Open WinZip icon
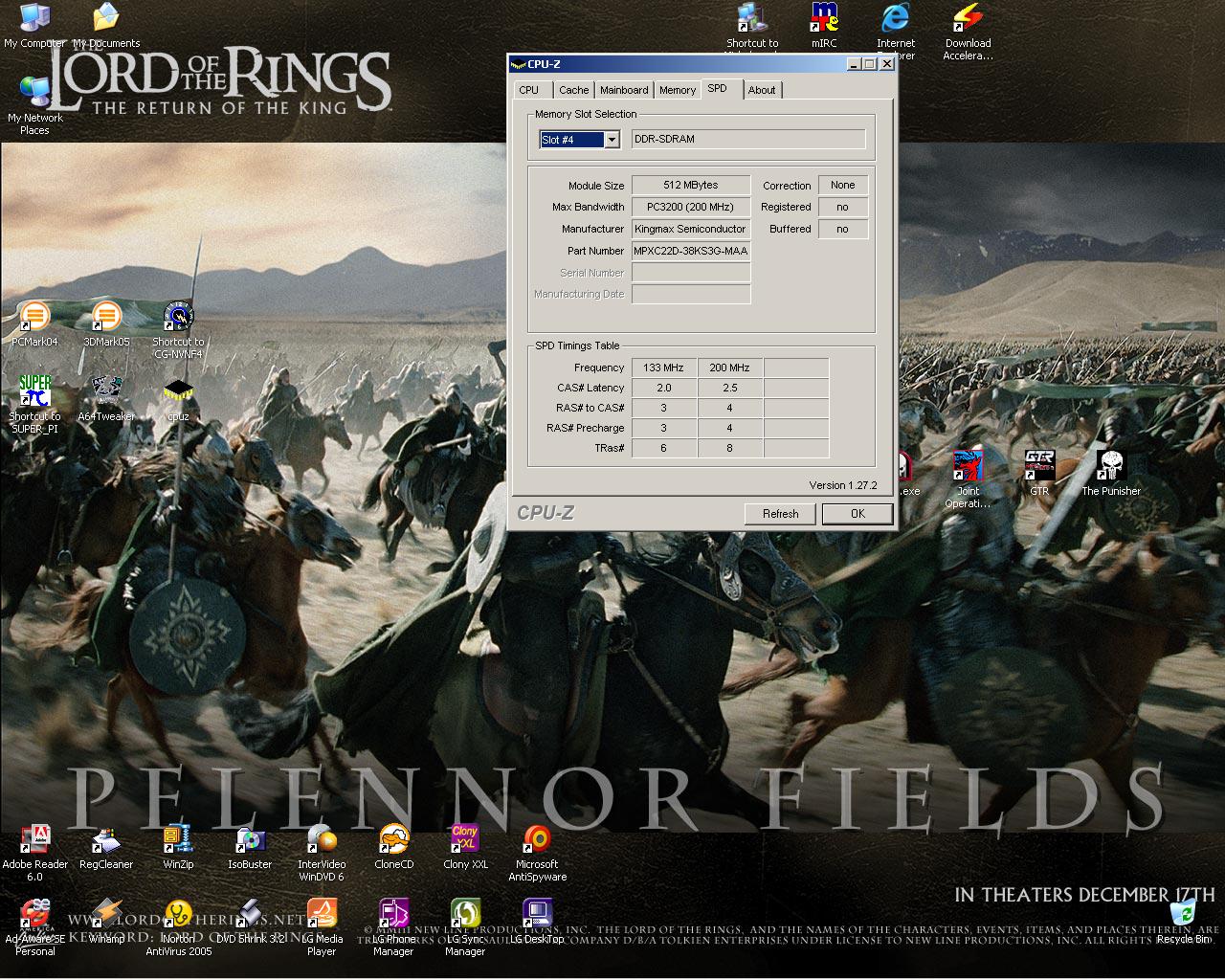The image size is (1225, 980). (x=178, y=847)
